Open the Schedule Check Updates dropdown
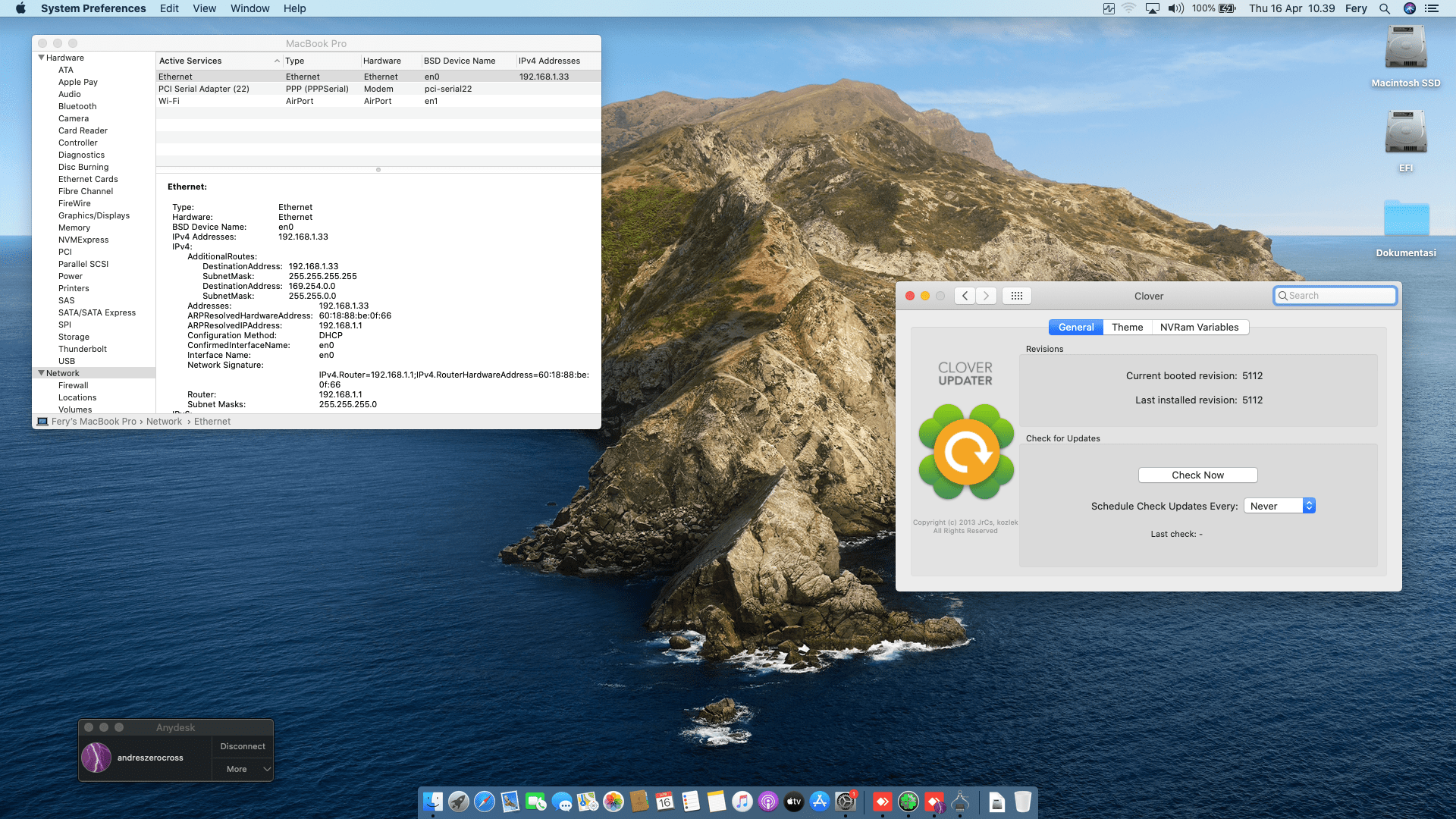Screen dimensions: 1456x819 pos(1279,506)
